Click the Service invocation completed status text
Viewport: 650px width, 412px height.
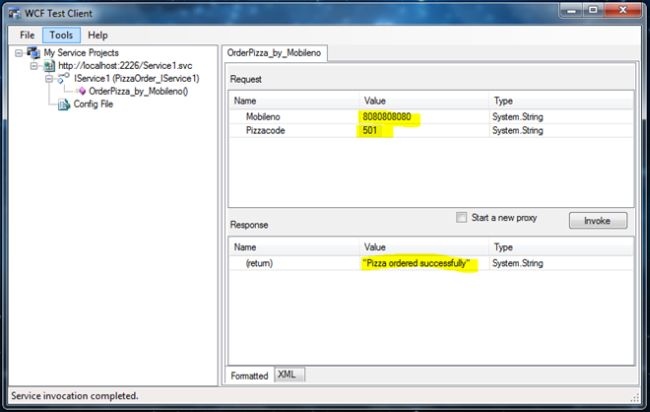point(75,396)
